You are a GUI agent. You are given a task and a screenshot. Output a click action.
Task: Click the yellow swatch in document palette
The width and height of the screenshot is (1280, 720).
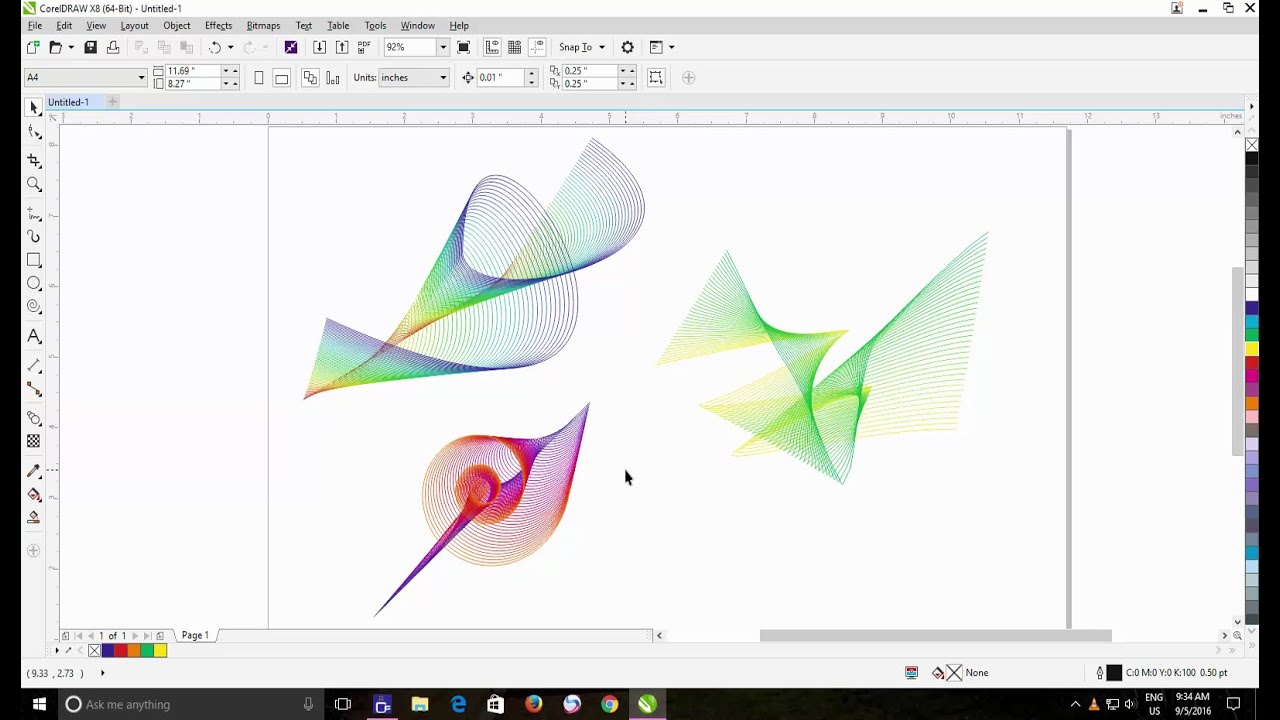click(160, 651)
